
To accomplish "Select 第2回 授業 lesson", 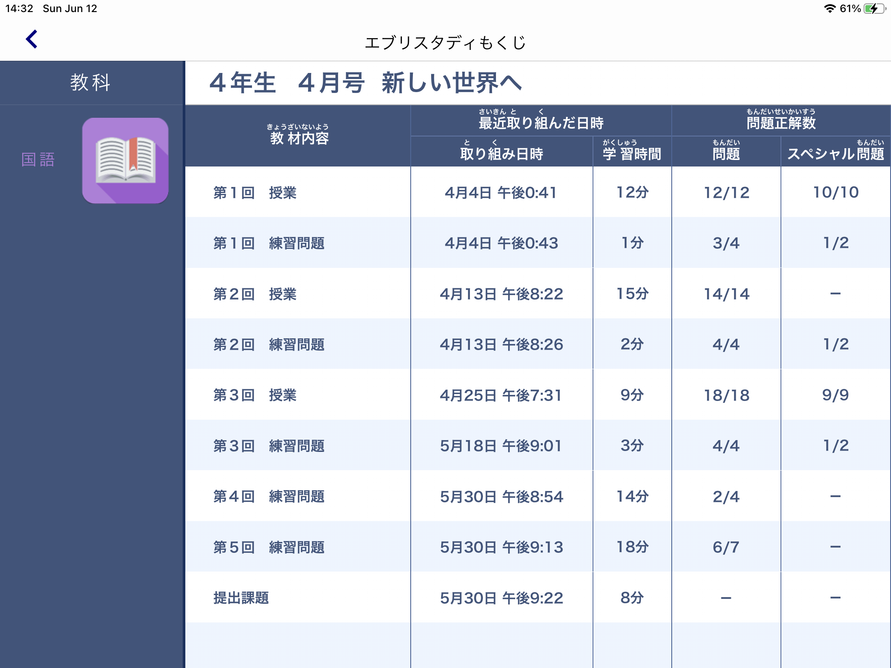I will click(x=255, y=294).
